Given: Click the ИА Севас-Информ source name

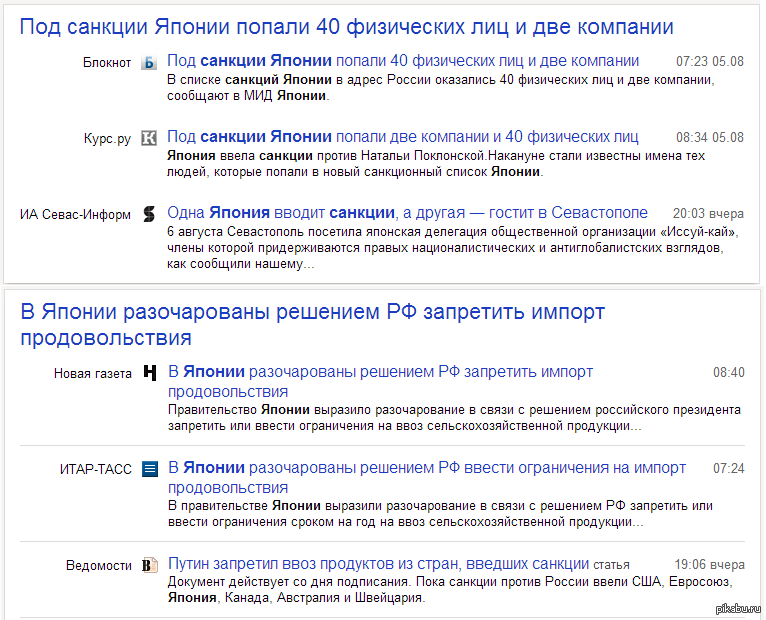Looking at the screenshot, I should click(x=75, y=214).
